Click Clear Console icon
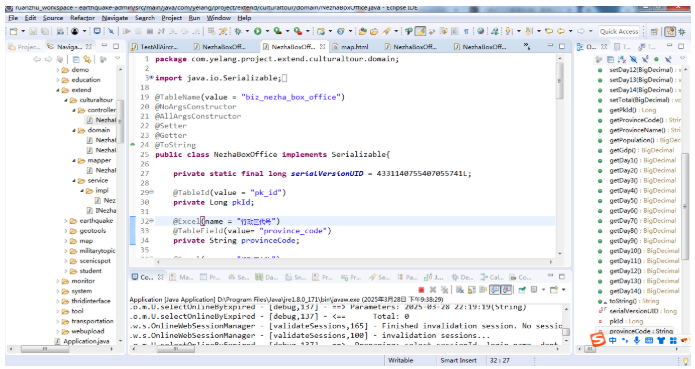The height and width of the screenshot is (369, 695). pos(460,290)
